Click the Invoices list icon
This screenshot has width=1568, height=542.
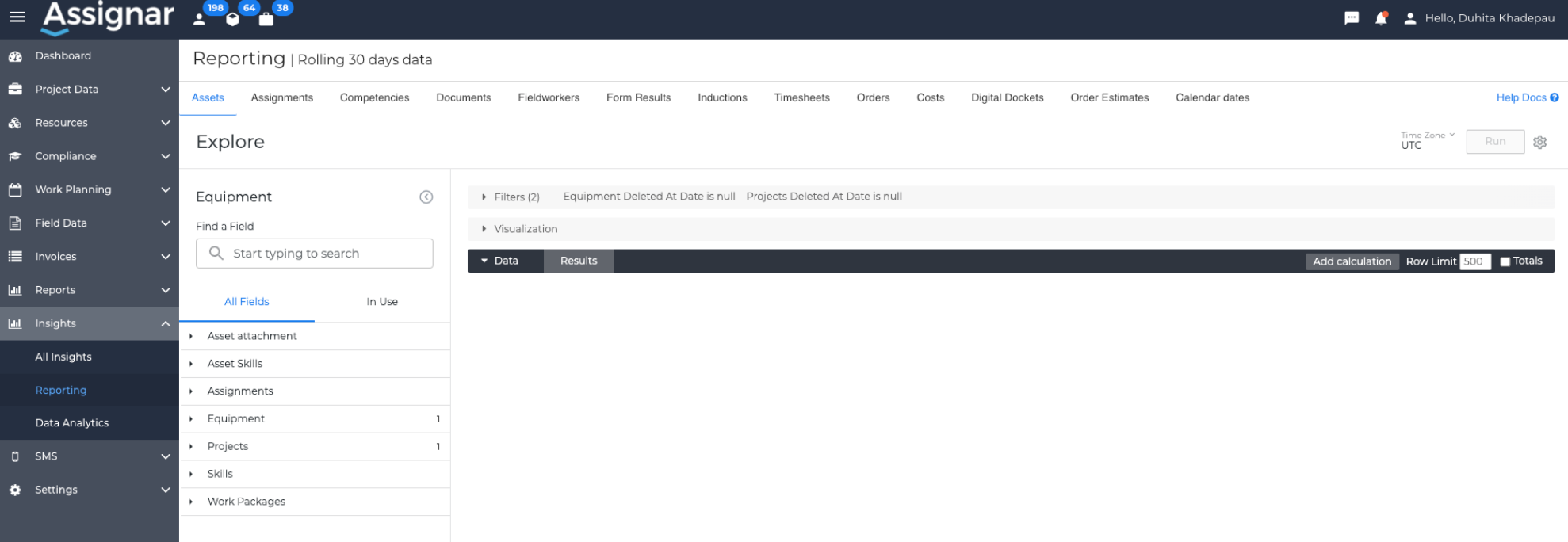(15, 257)
